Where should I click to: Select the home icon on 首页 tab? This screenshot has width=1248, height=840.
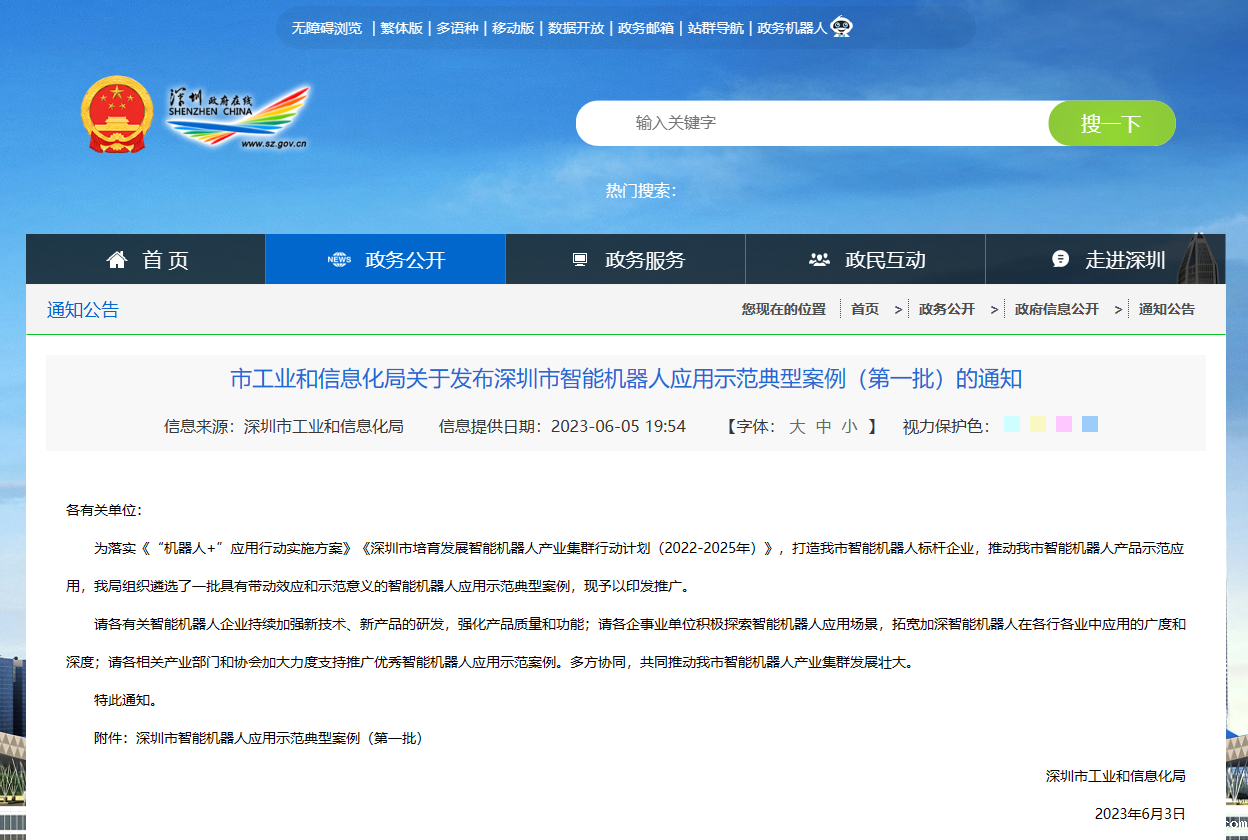point(117,258)
